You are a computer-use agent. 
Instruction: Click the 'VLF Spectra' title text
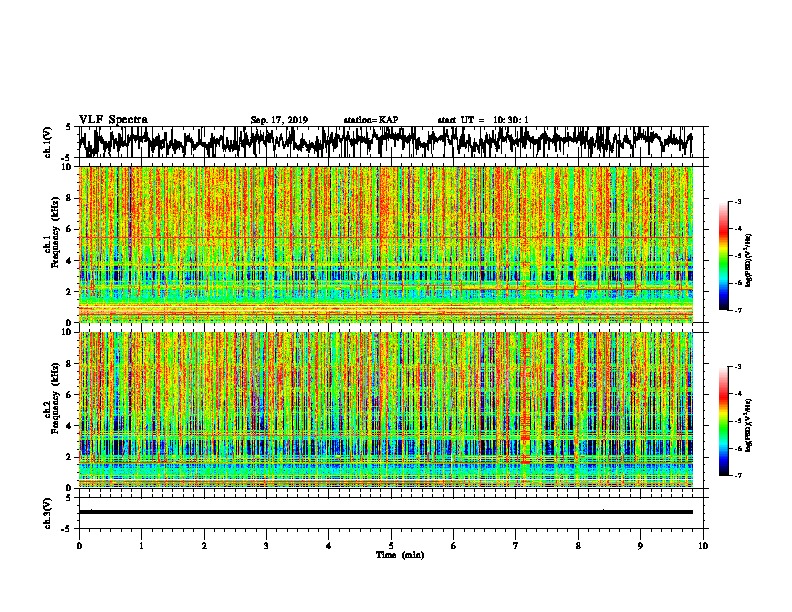click(113, 120)
